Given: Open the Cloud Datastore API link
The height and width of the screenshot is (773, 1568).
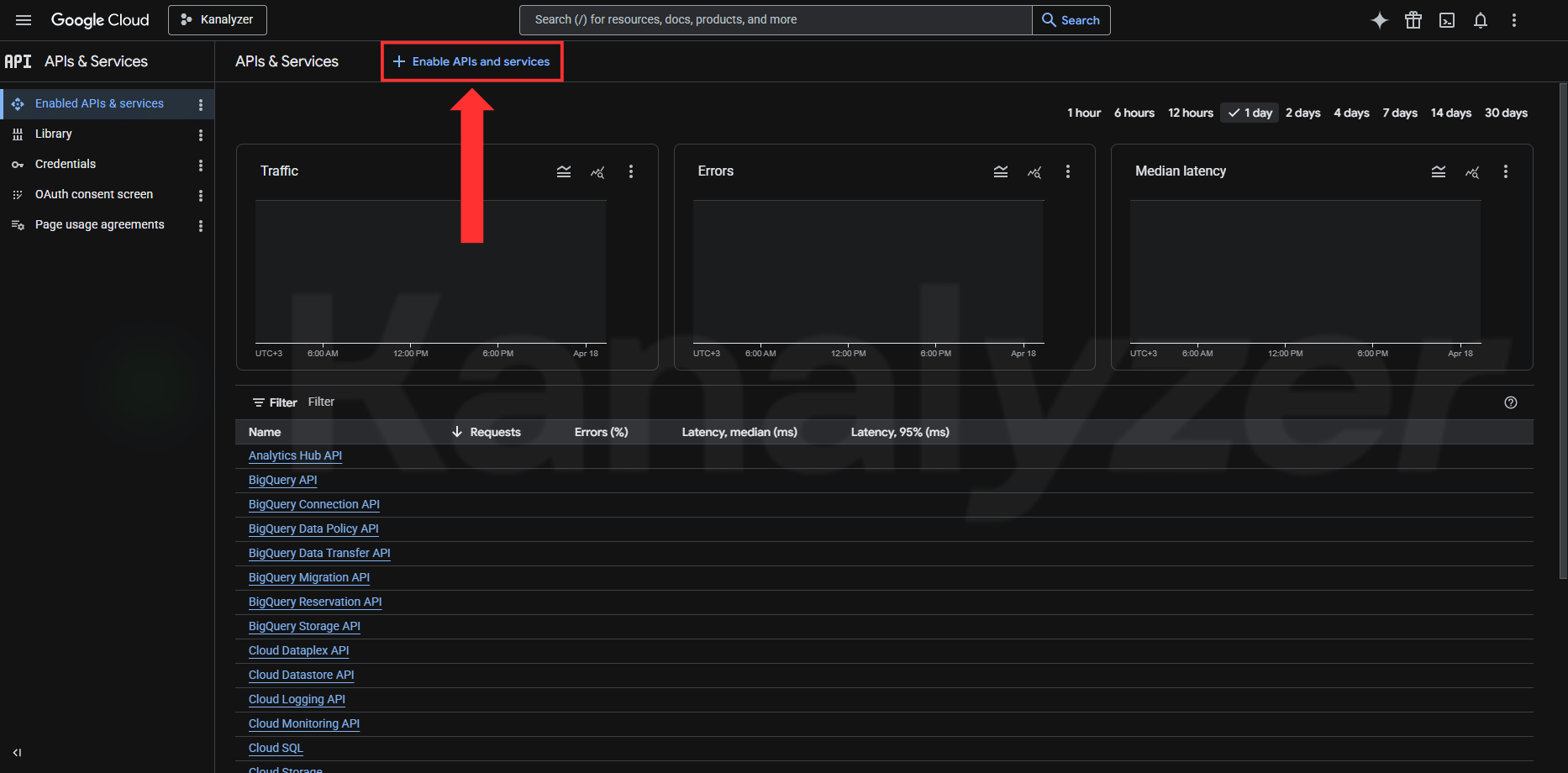Looking at the screenshot, I should point(302,675).
